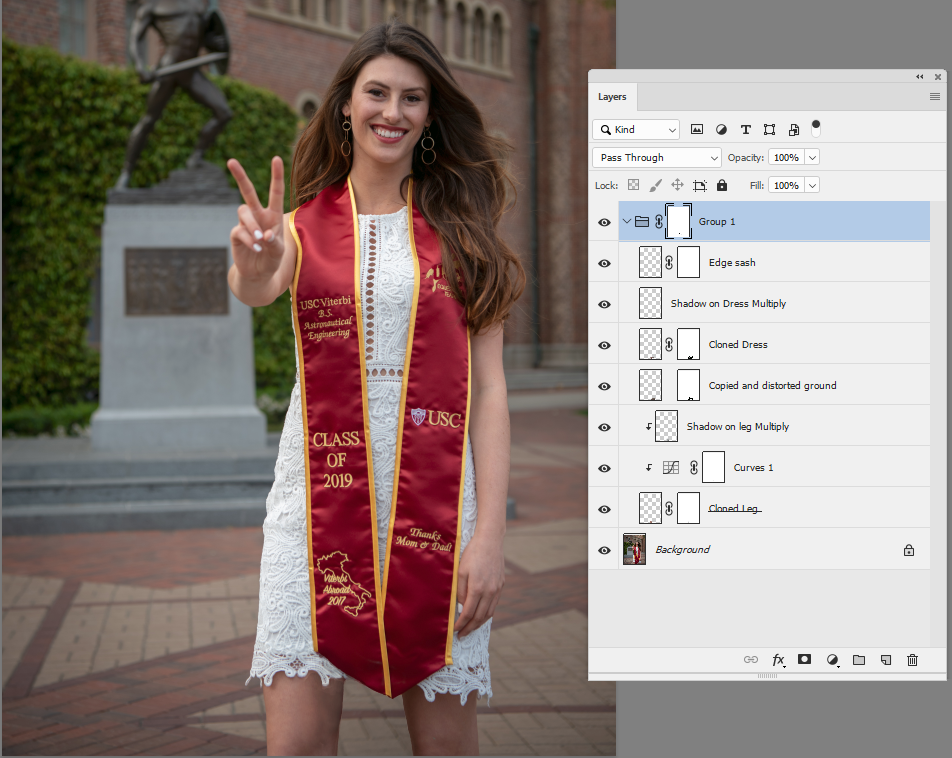Select the adjustment layer filter icon
Viewport: 952px width, 758px height.
tap(721, 129)
